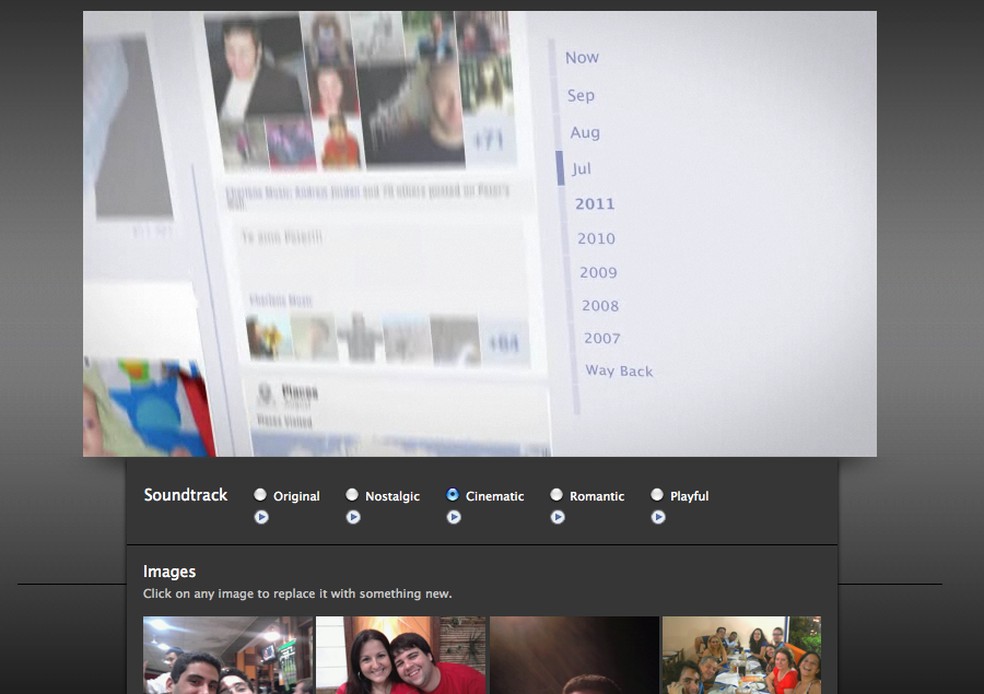984x694 pixels.
Task: Open the Way Back timeline section
Action: point(618,370)
